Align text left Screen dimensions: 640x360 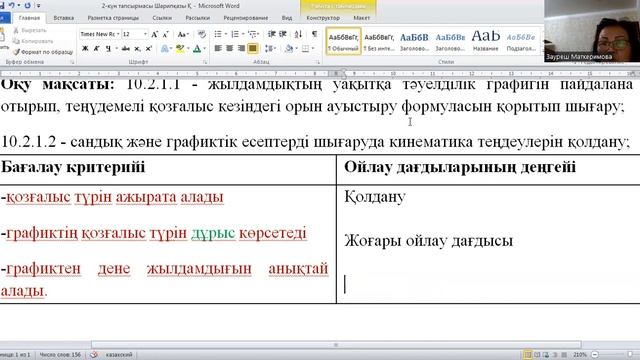point(218,49)
